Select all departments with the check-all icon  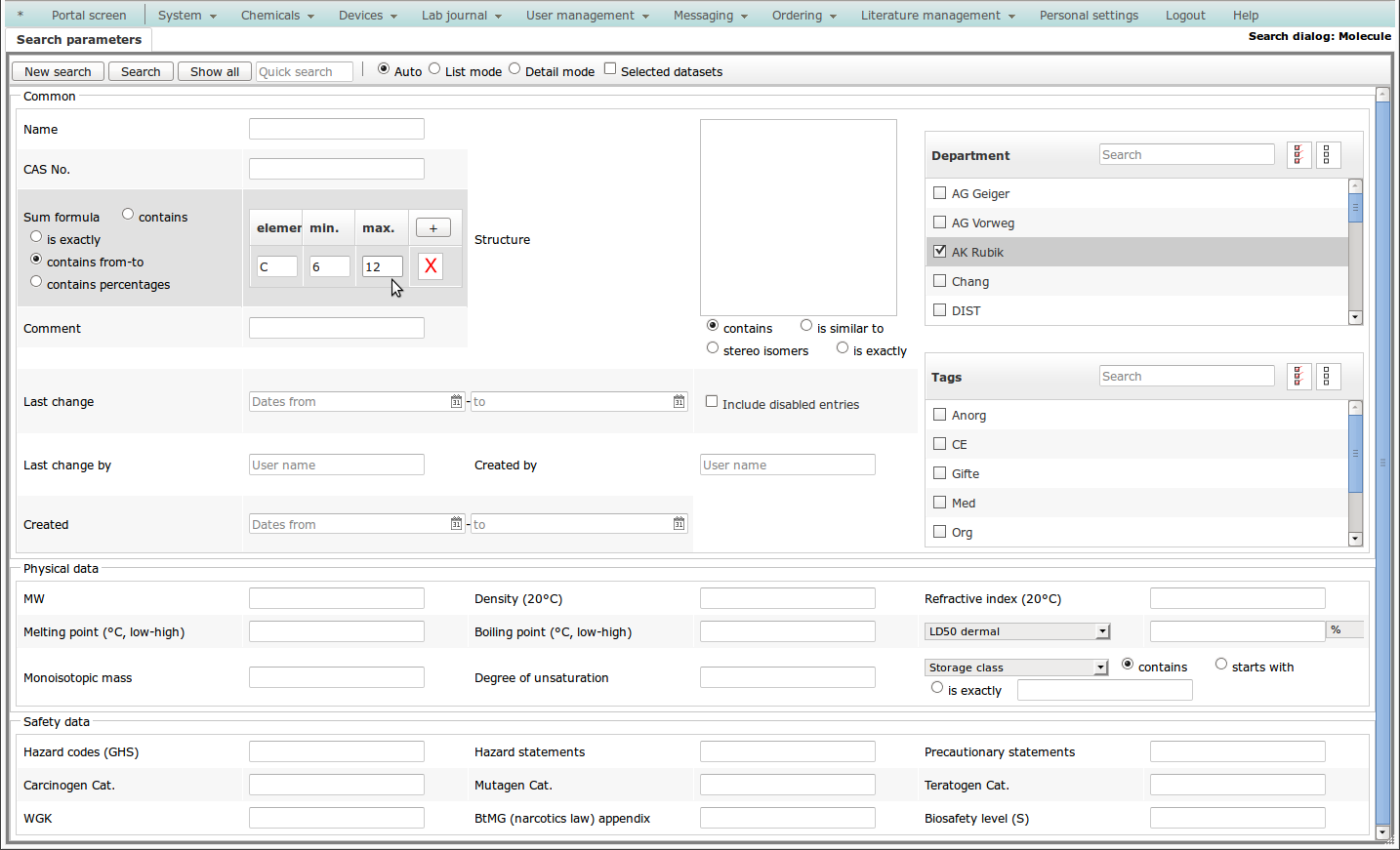tap(1298, 155)
